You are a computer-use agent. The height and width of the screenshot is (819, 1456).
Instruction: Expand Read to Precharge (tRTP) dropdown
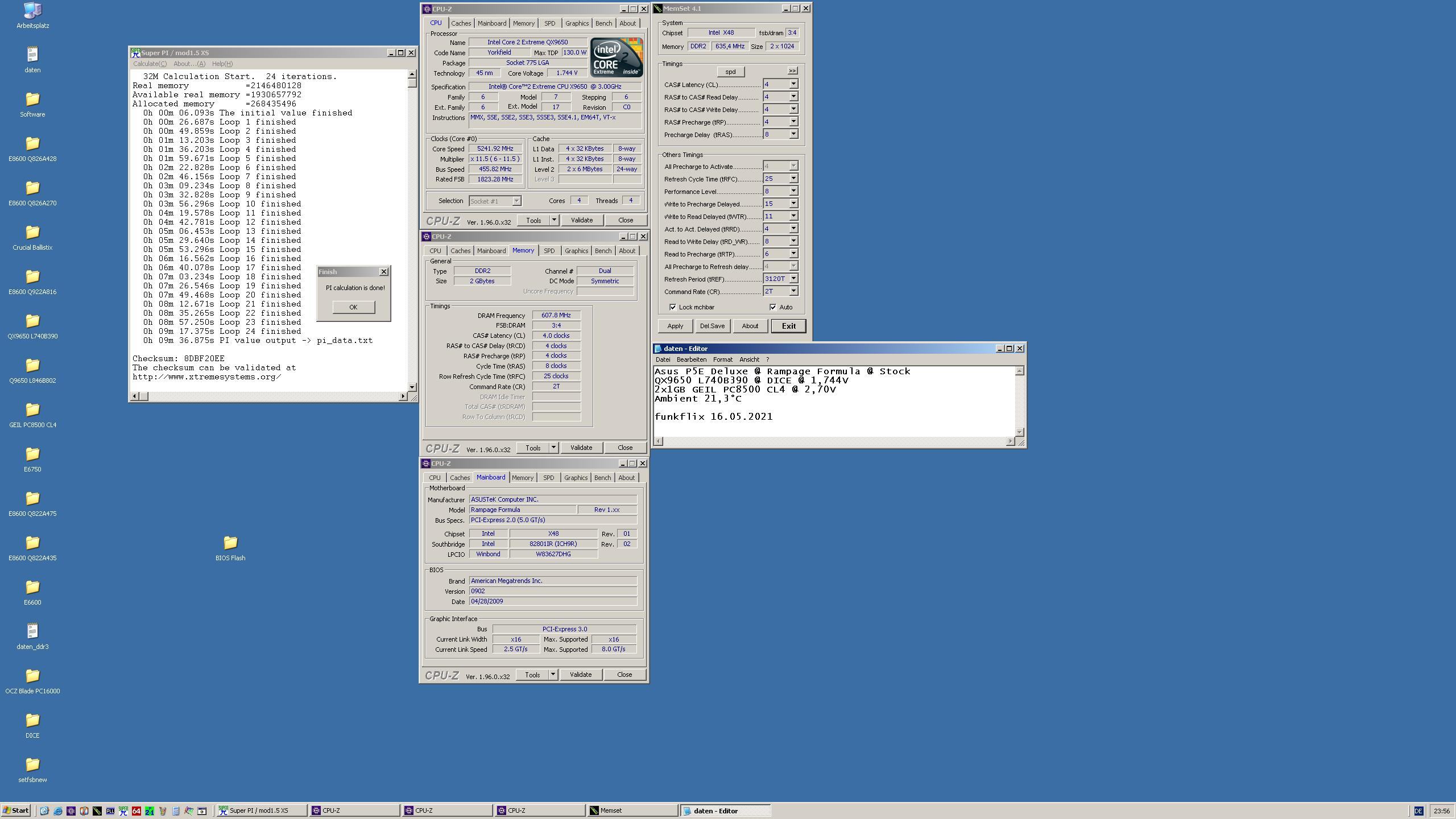793,254
